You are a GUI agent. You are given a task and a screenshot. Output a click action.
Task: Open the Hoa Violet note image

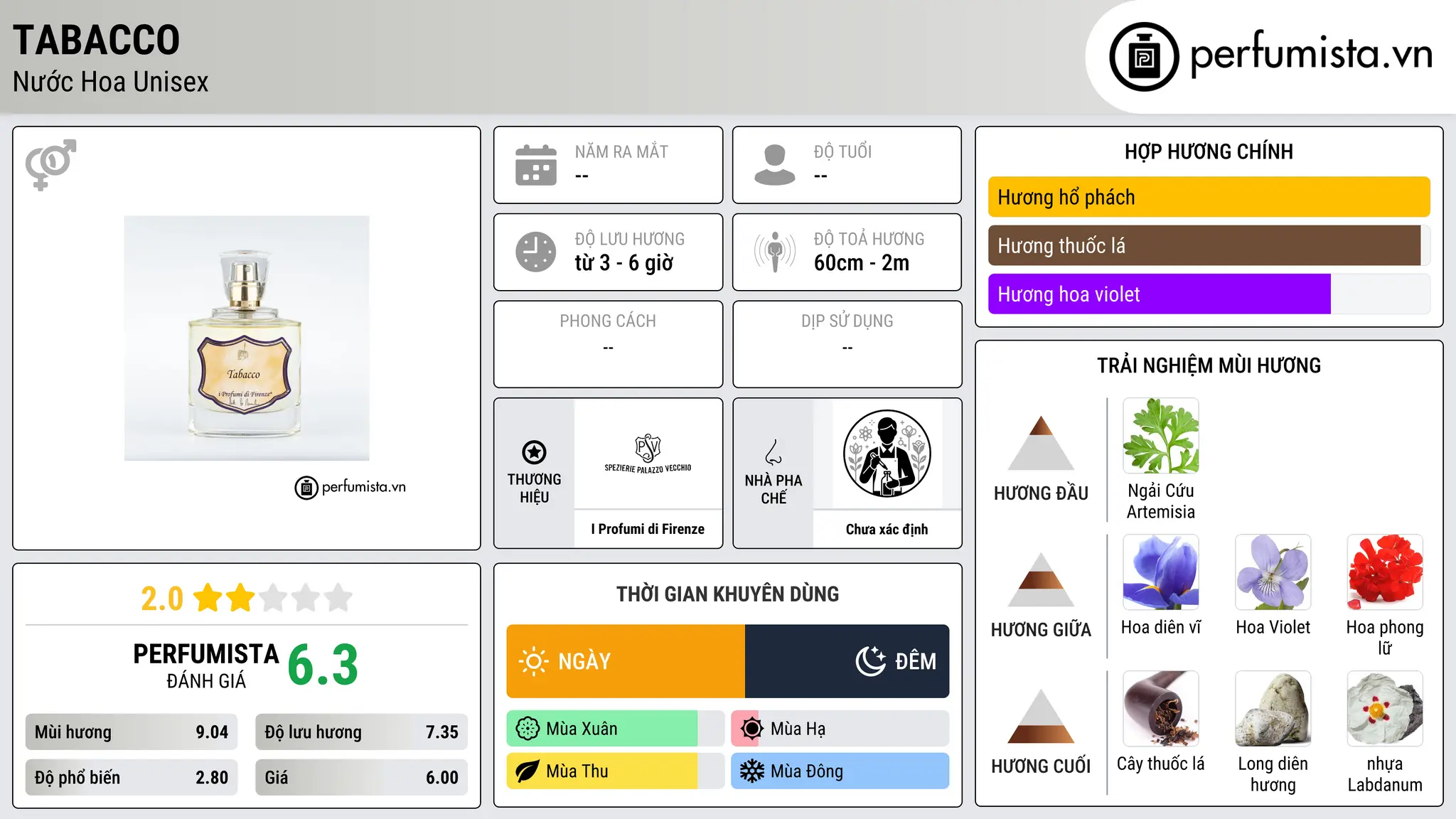pyautogui.click(x=1273, y=572)
